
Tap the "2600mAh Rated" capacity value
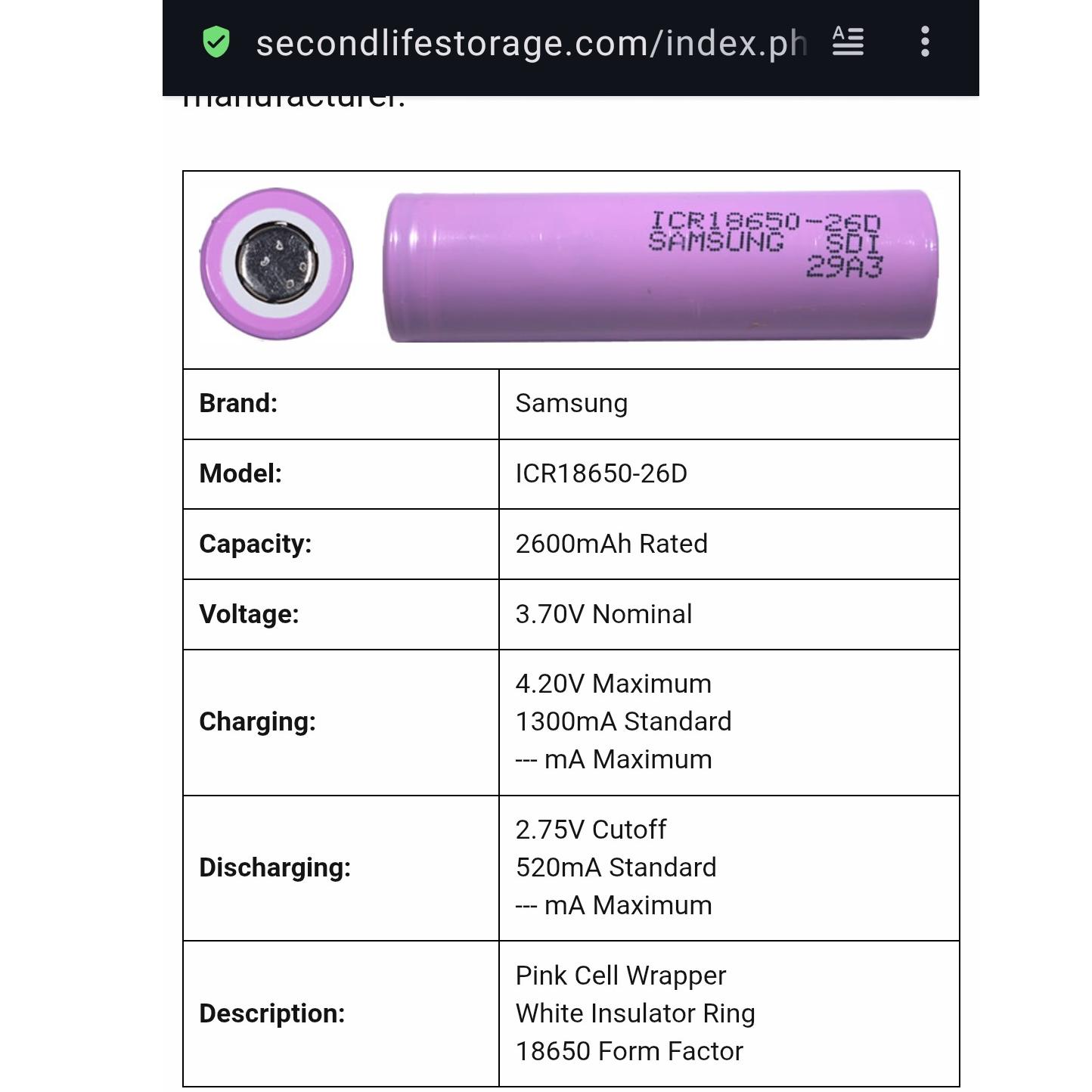coord(611,544)
